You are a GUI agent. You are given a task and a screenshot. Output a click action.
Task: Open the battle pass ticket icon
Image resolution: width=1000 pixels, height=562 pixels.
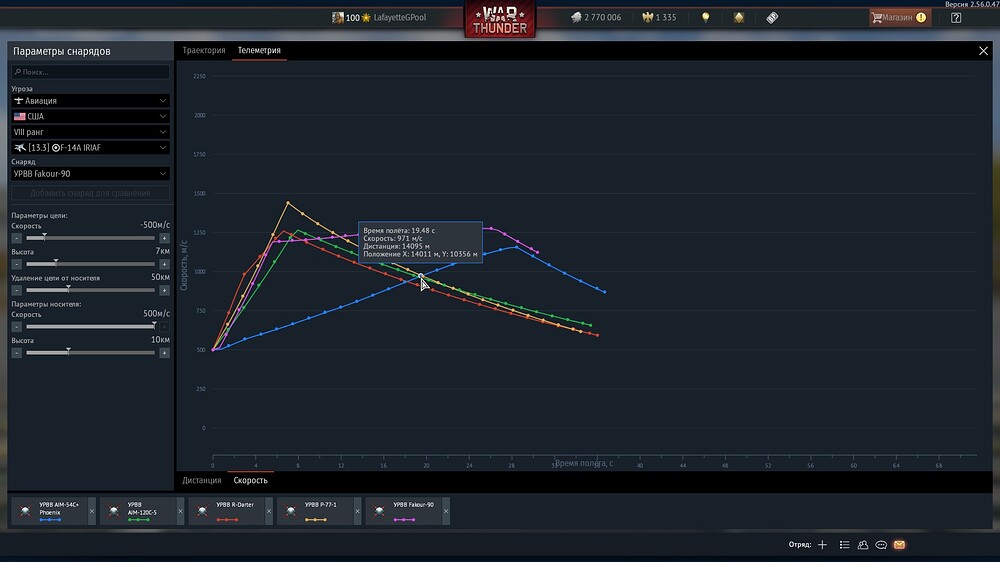pyautogui.click(x=772, y=18)
